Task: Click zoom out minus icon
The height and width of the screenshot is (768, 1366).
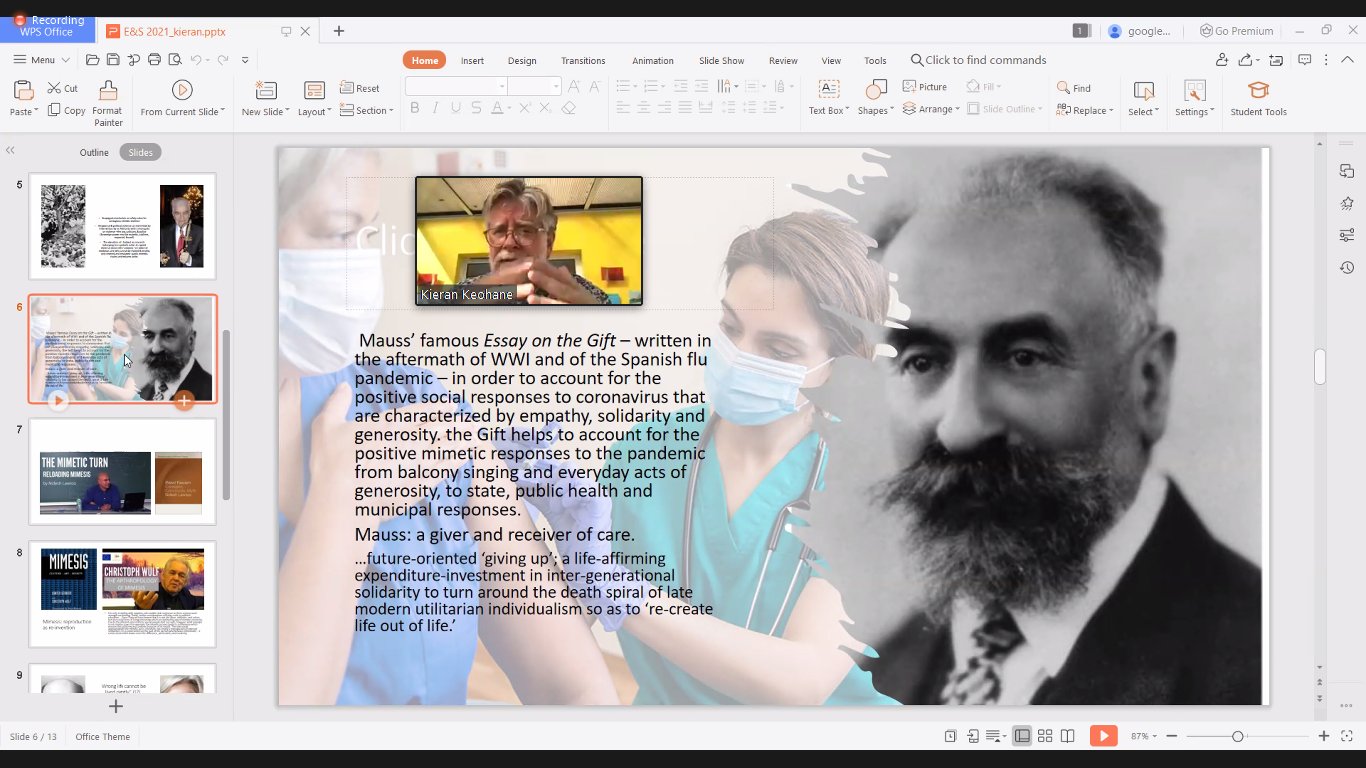Action: pos(1172,736)
